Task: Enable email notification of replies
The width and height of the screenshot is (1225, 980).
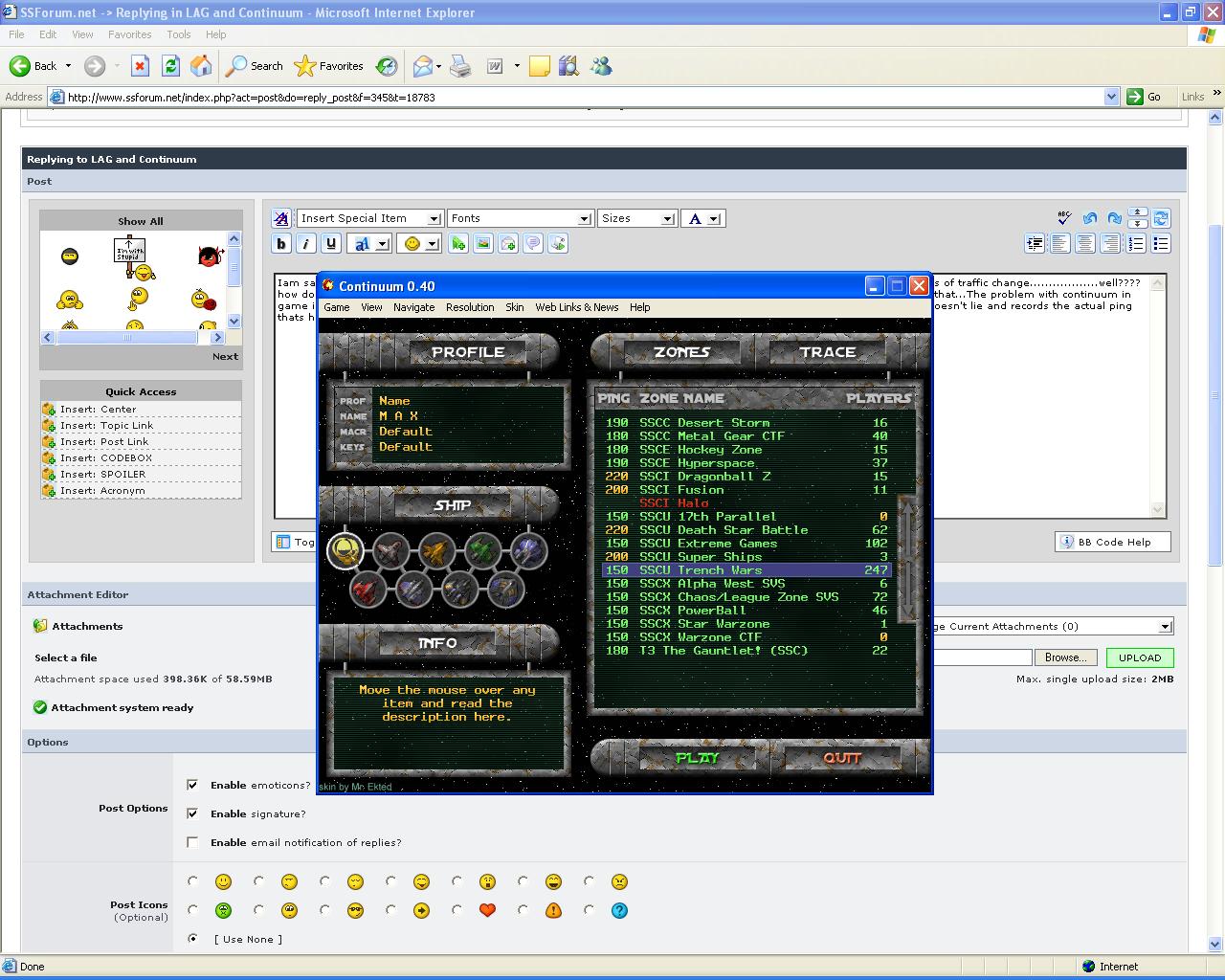Action: pos(192,842)
